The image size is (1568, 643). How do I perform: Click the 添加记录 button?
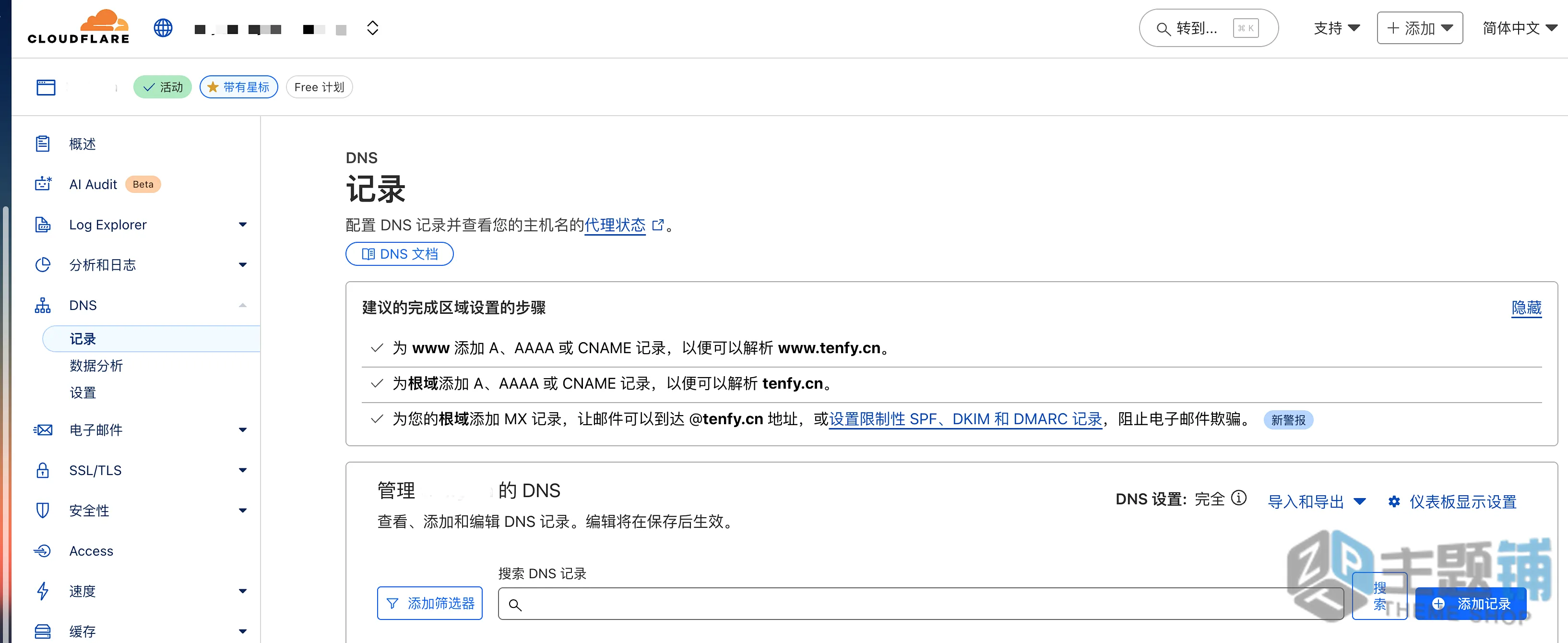1471,604
